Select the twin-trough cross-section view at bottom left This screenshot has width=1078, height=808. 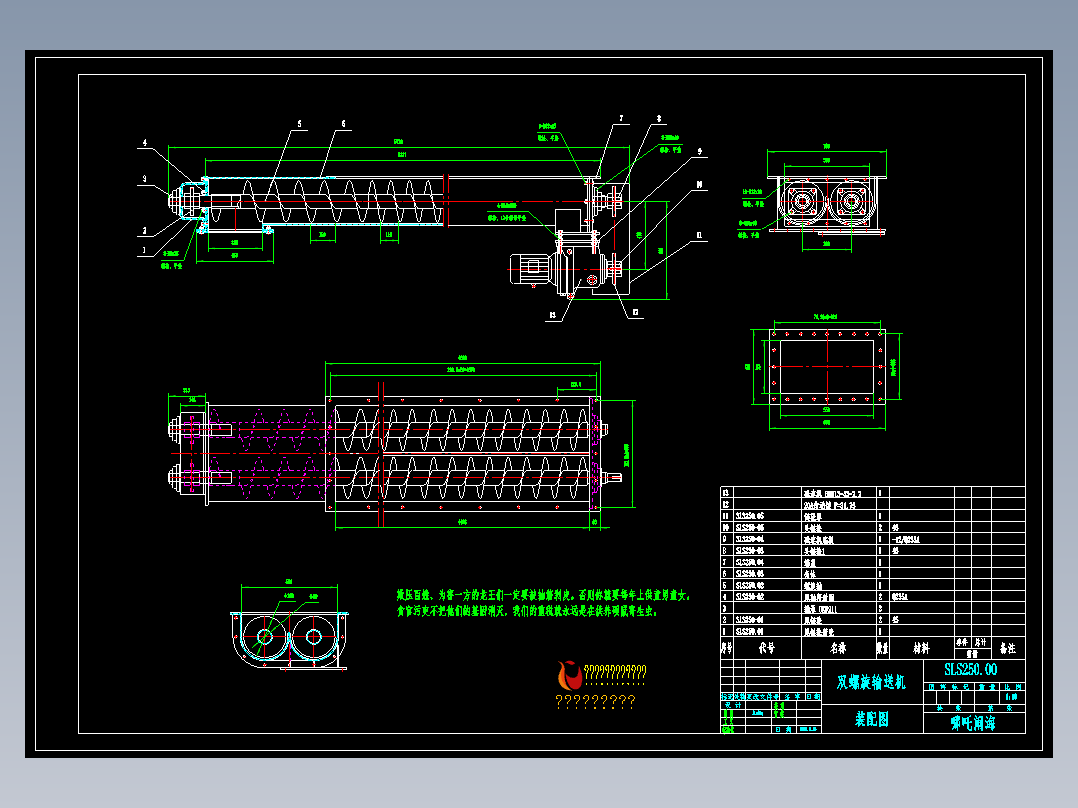(289, 640)
